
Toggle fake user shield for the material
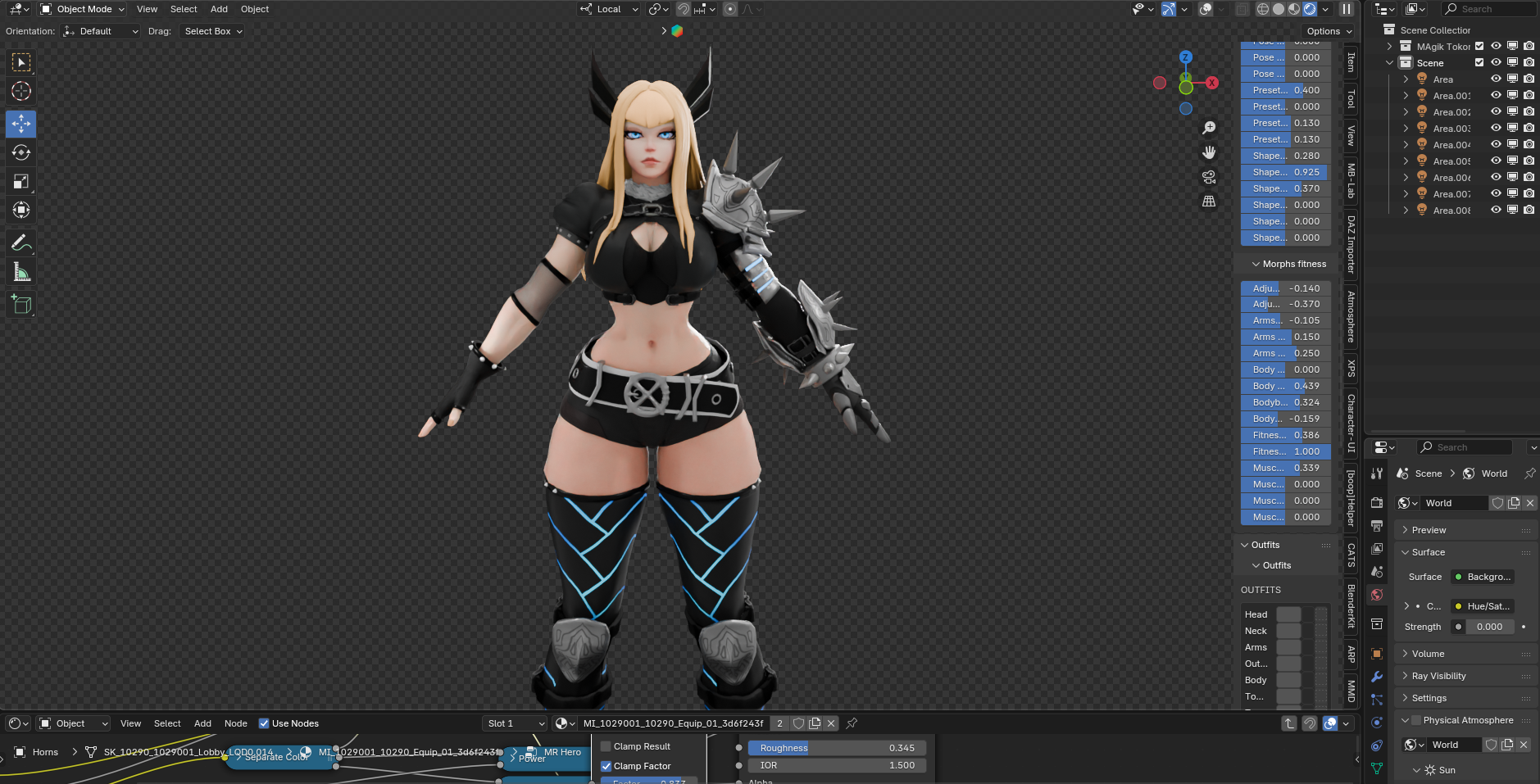[798, 723]
